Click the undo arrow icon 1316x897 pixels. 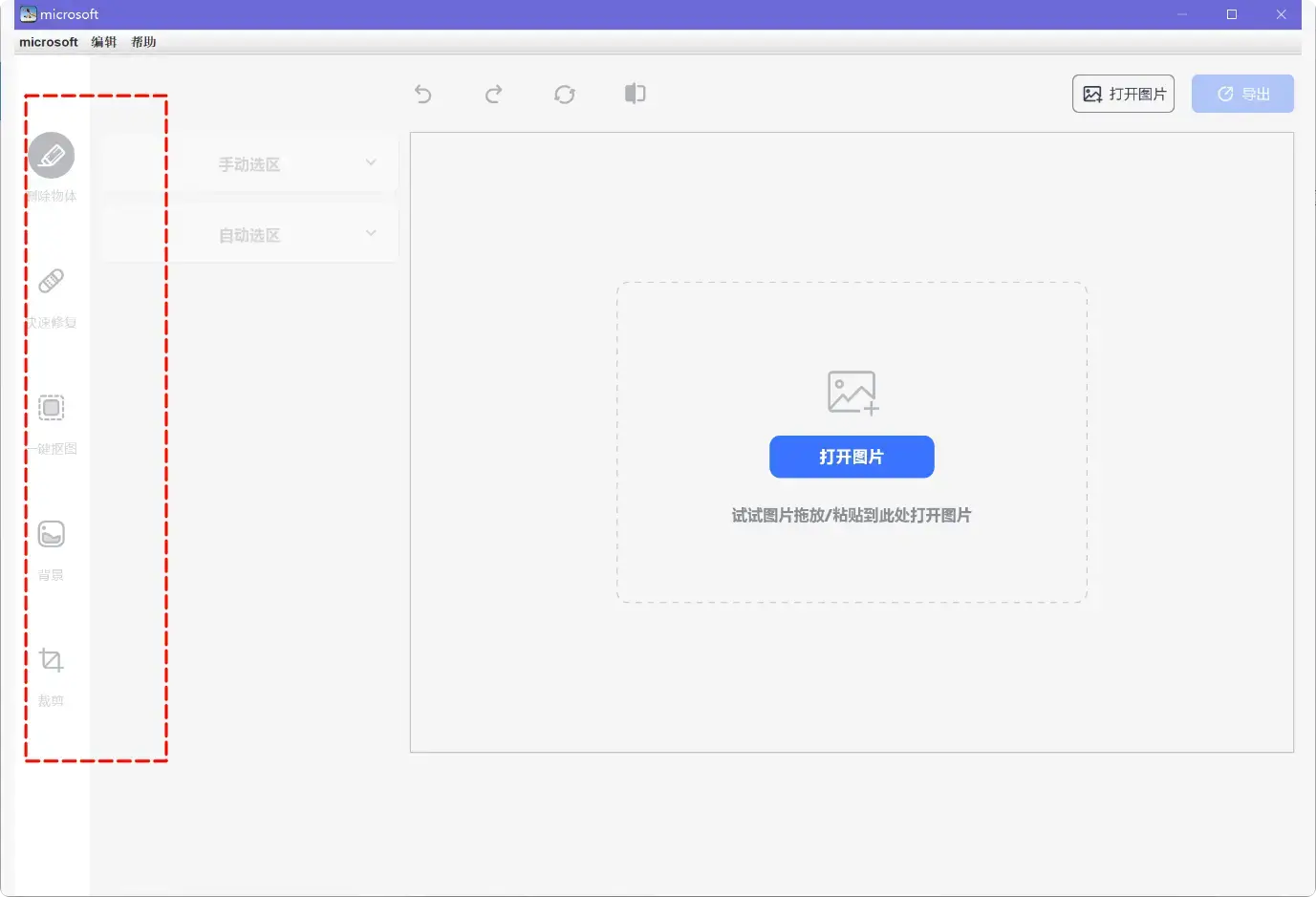(x=423, y=94)
